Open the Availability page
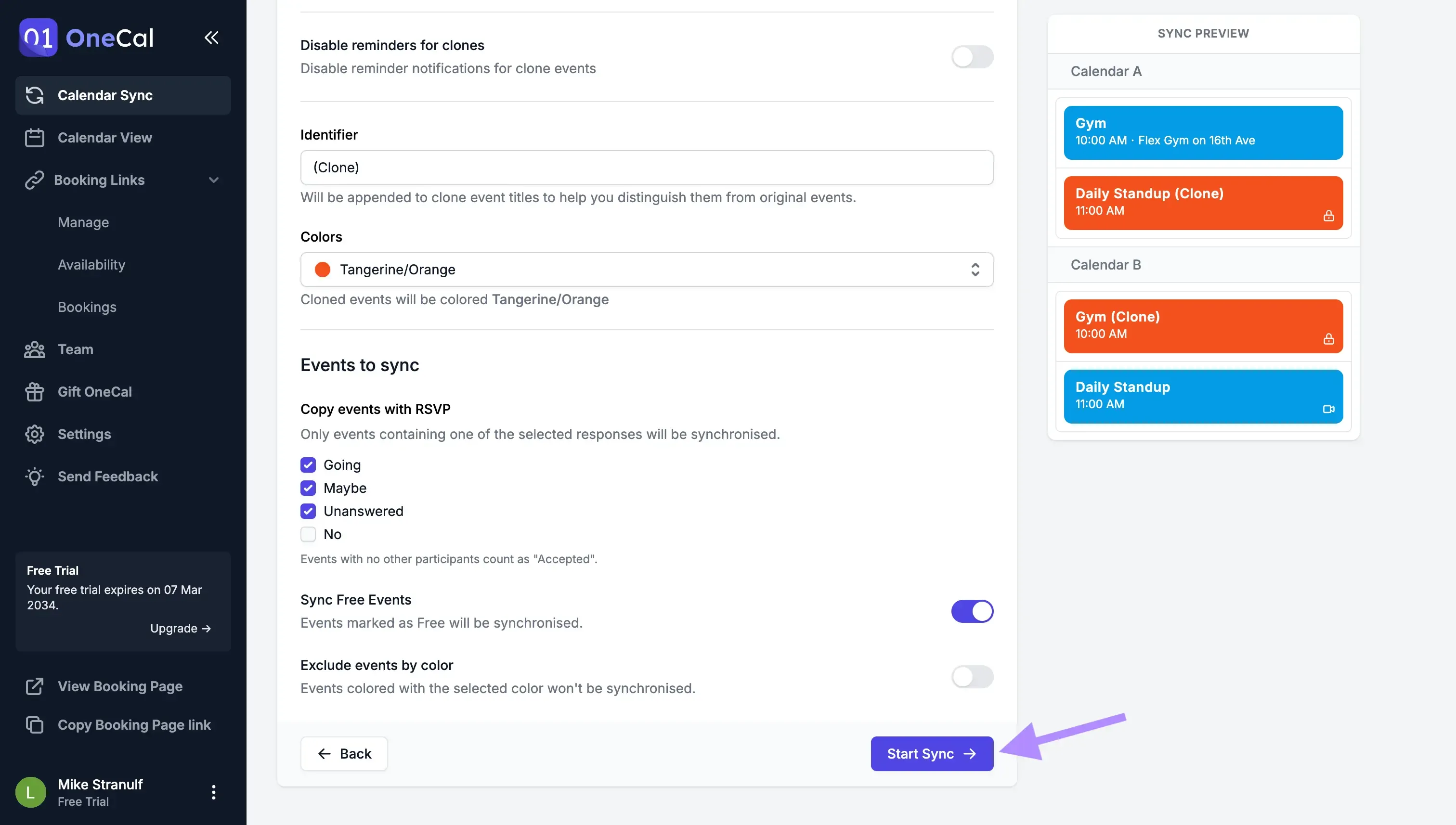 pos(92,265)
